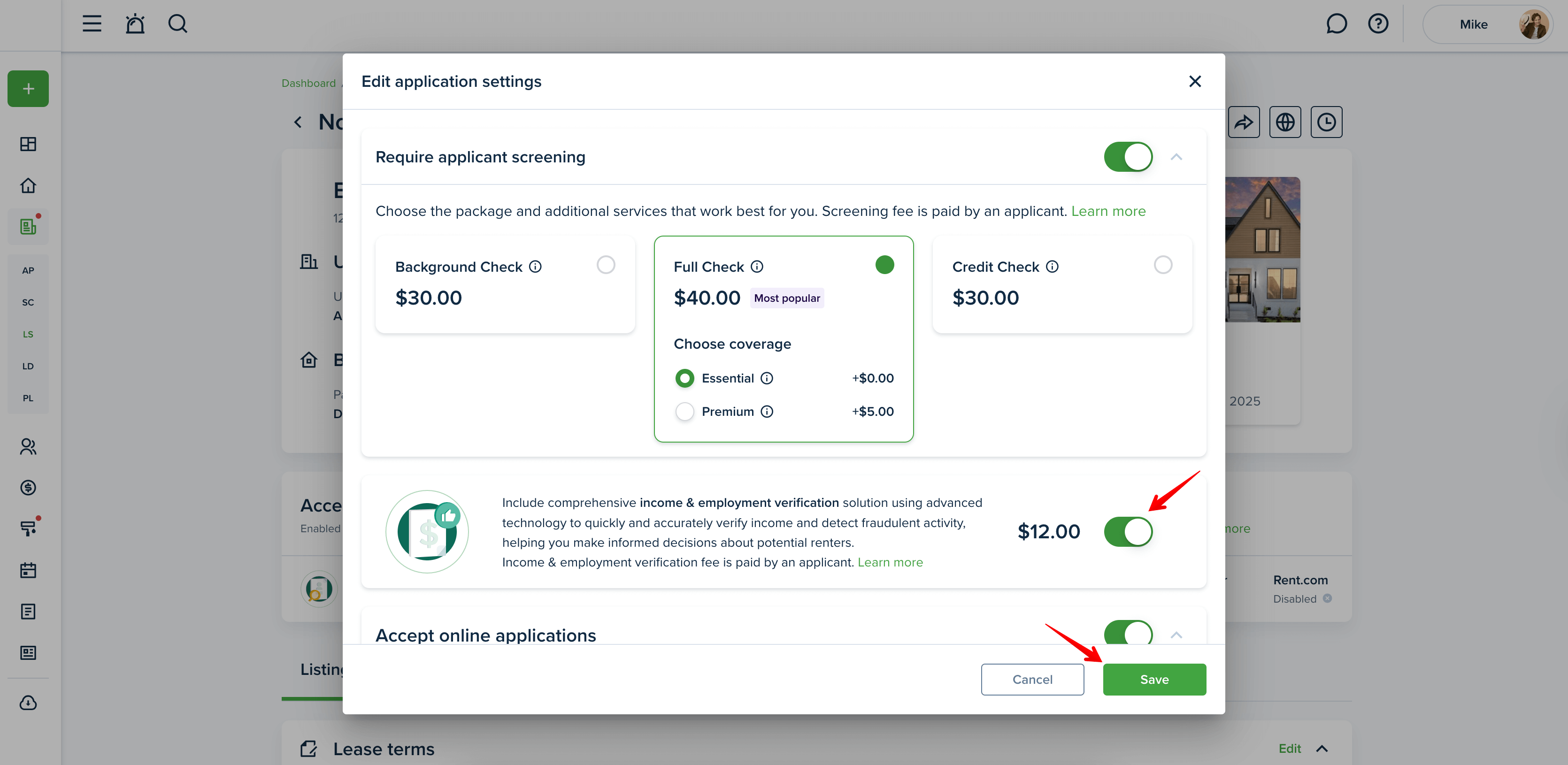The image size is (1568, 765).
Task: Select the Full Check radio button
Action: pos(884,265)
